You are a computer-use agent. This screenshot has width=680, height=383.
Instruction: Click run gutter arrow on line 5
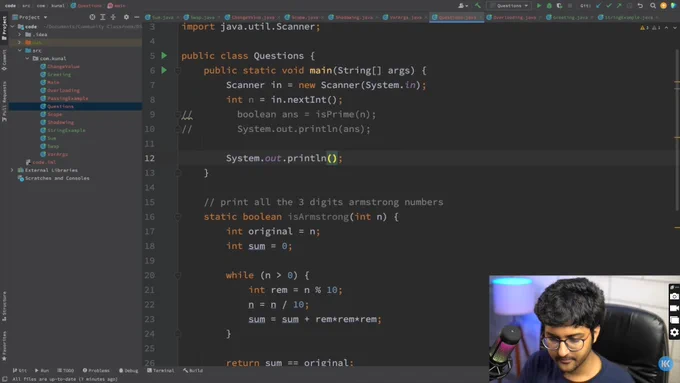click(x=164, y=56)
